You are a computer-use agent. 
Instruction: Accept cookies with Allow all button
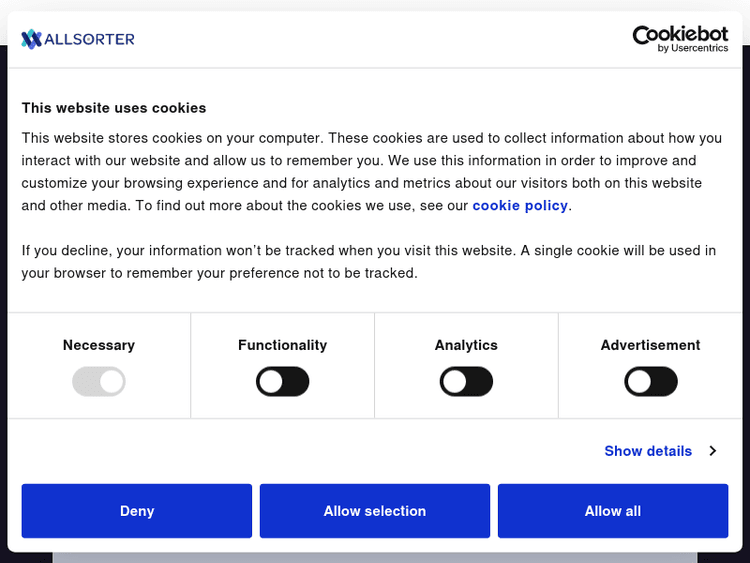pyautogui.click(x=613, y=511)
